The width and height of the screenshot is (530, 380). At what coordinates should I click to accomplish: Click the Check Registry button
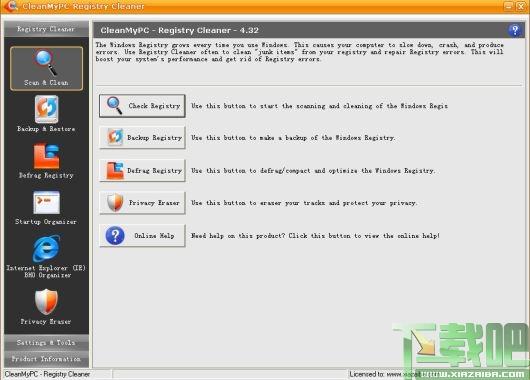pyautogui.click(x=142, y=106)
